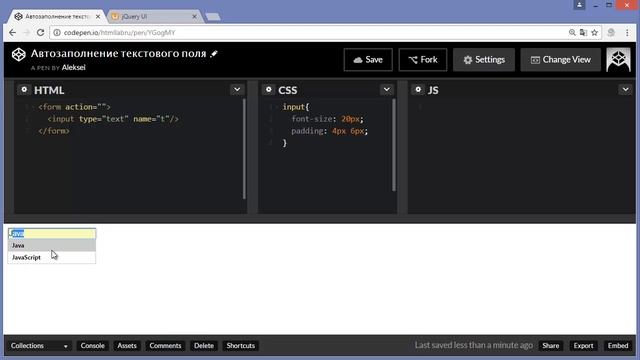Go back in browser history
This screenshot has height=360, width=640.
[x=13, y=32]
